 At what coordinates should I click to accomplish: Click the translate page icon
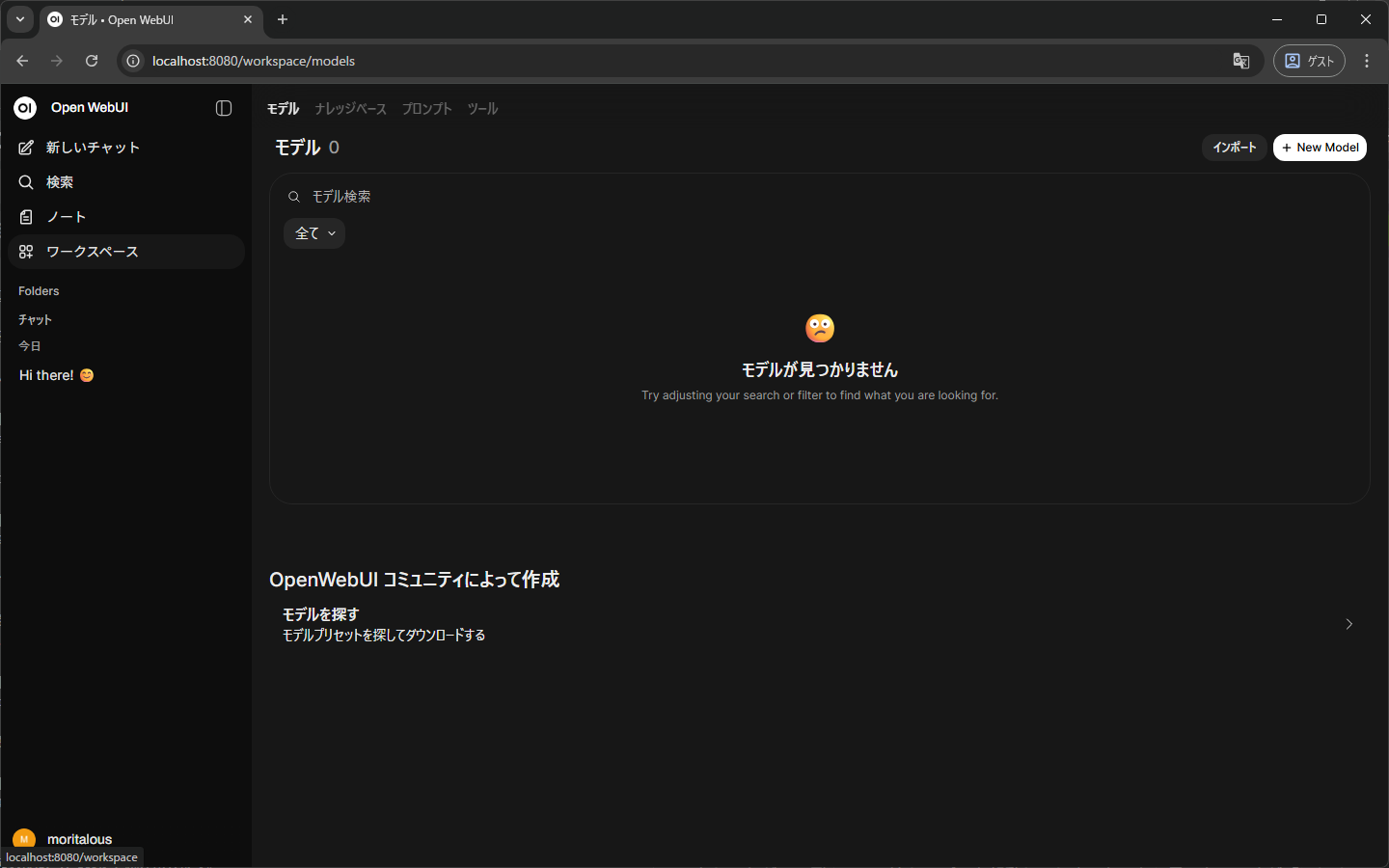click(1241, 61)
